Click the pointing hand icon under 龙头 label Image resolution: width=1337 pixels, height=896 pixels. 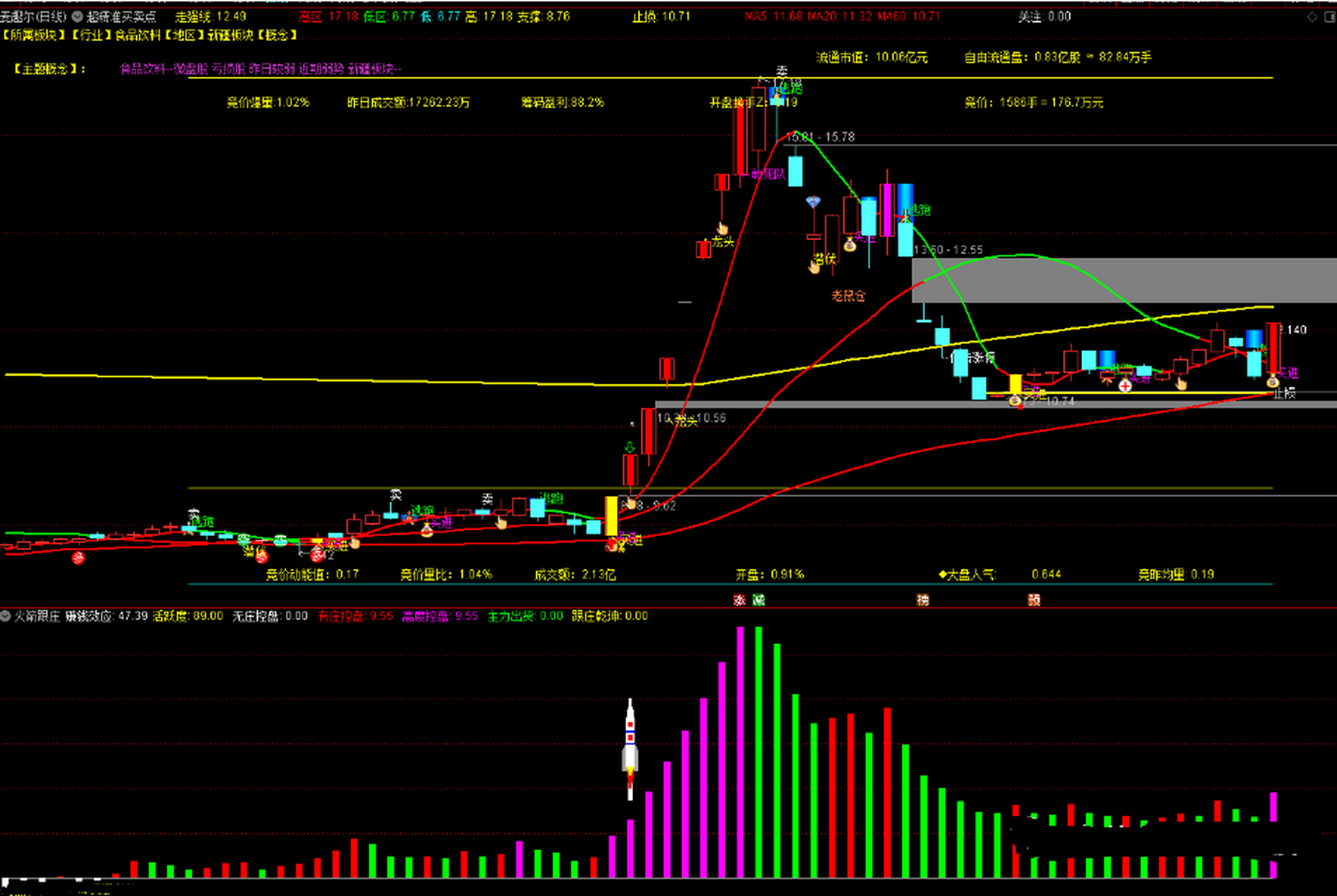[x=722, y=228]
